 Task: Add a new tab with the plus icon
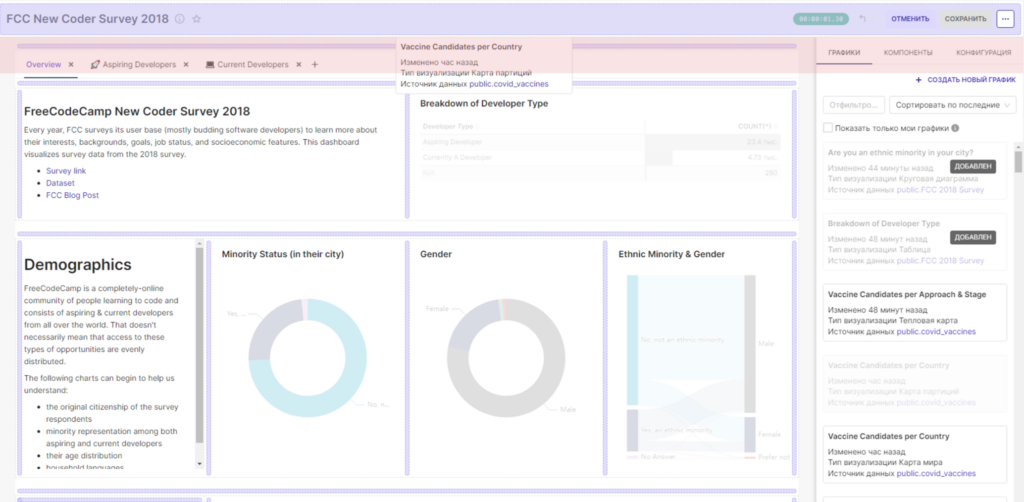tap(315, 65)
